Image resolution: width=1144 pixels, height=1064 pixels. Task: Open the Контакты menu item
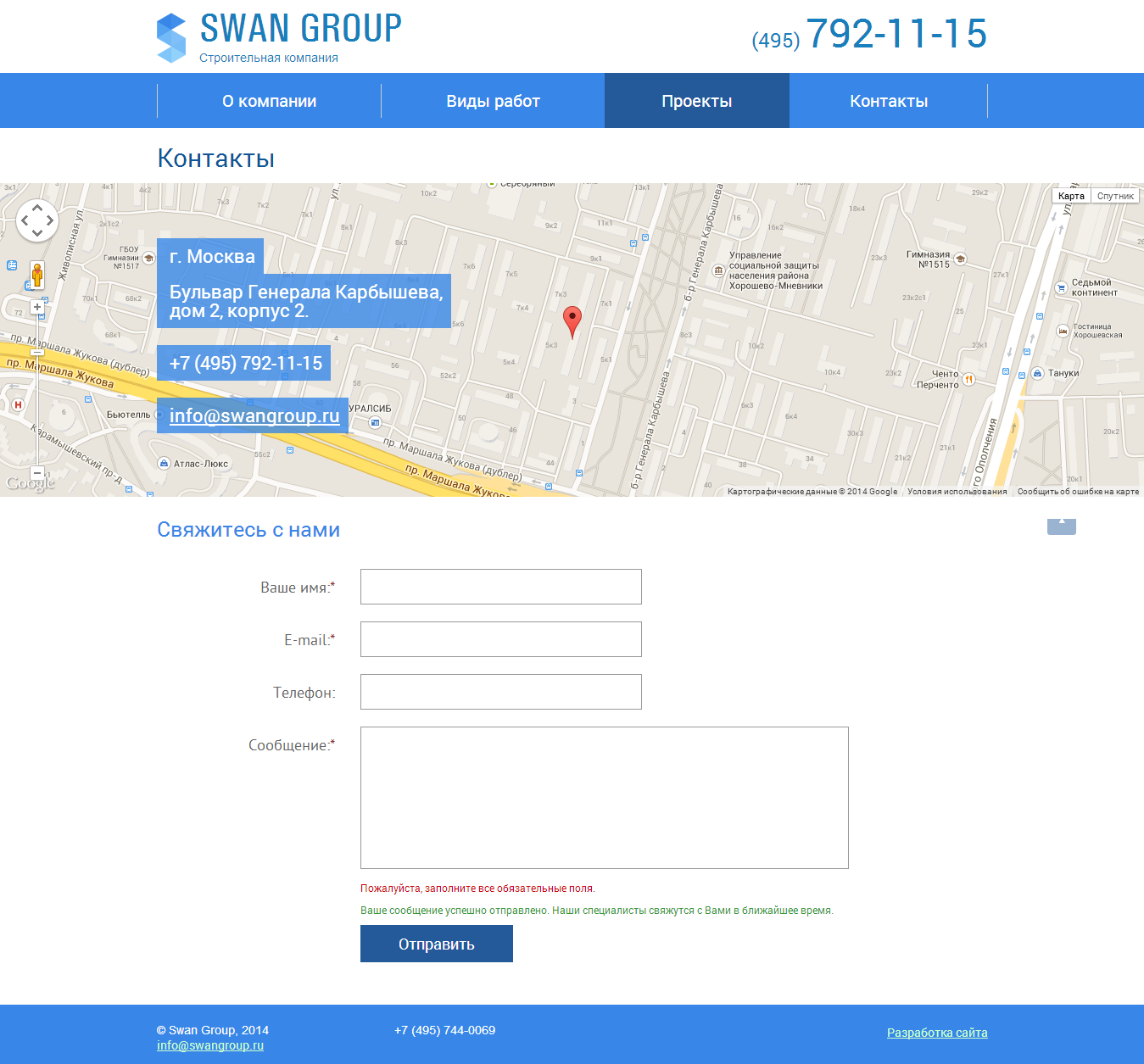point(889,101)
